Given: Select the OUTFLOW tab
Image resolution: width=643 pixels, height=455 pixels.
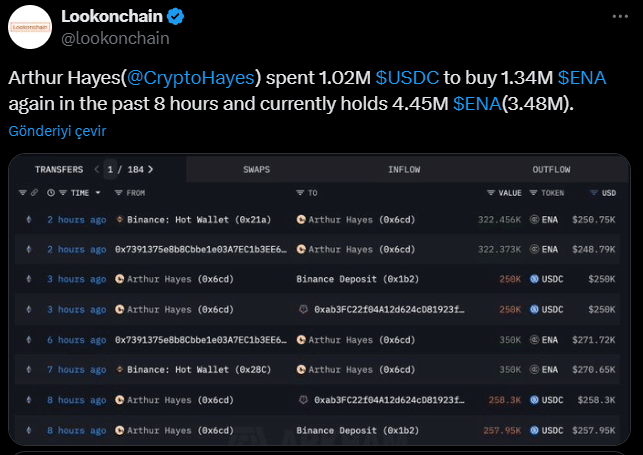Looking at the screenshot, I should click(x=551, y=170).
